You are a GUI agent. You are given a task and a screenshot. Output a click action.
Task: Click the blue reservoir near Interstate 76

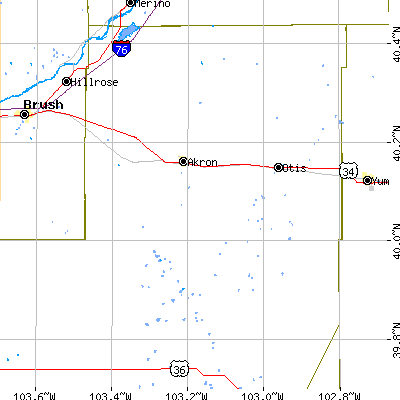[128, 32]
